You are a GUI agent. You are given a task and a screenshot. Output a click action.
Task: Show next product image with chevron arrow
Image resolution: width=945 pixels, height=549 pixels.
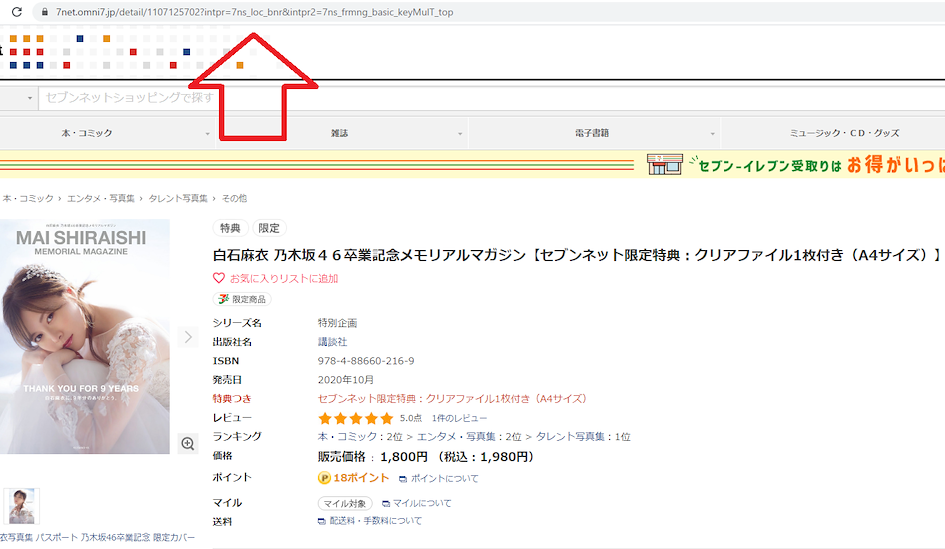tap(188, 337)
